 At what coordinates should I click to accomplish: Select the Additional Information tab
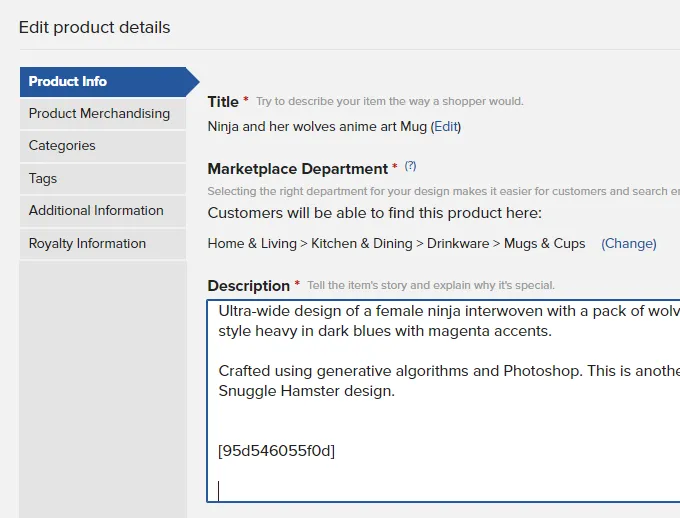coord(96,211)
